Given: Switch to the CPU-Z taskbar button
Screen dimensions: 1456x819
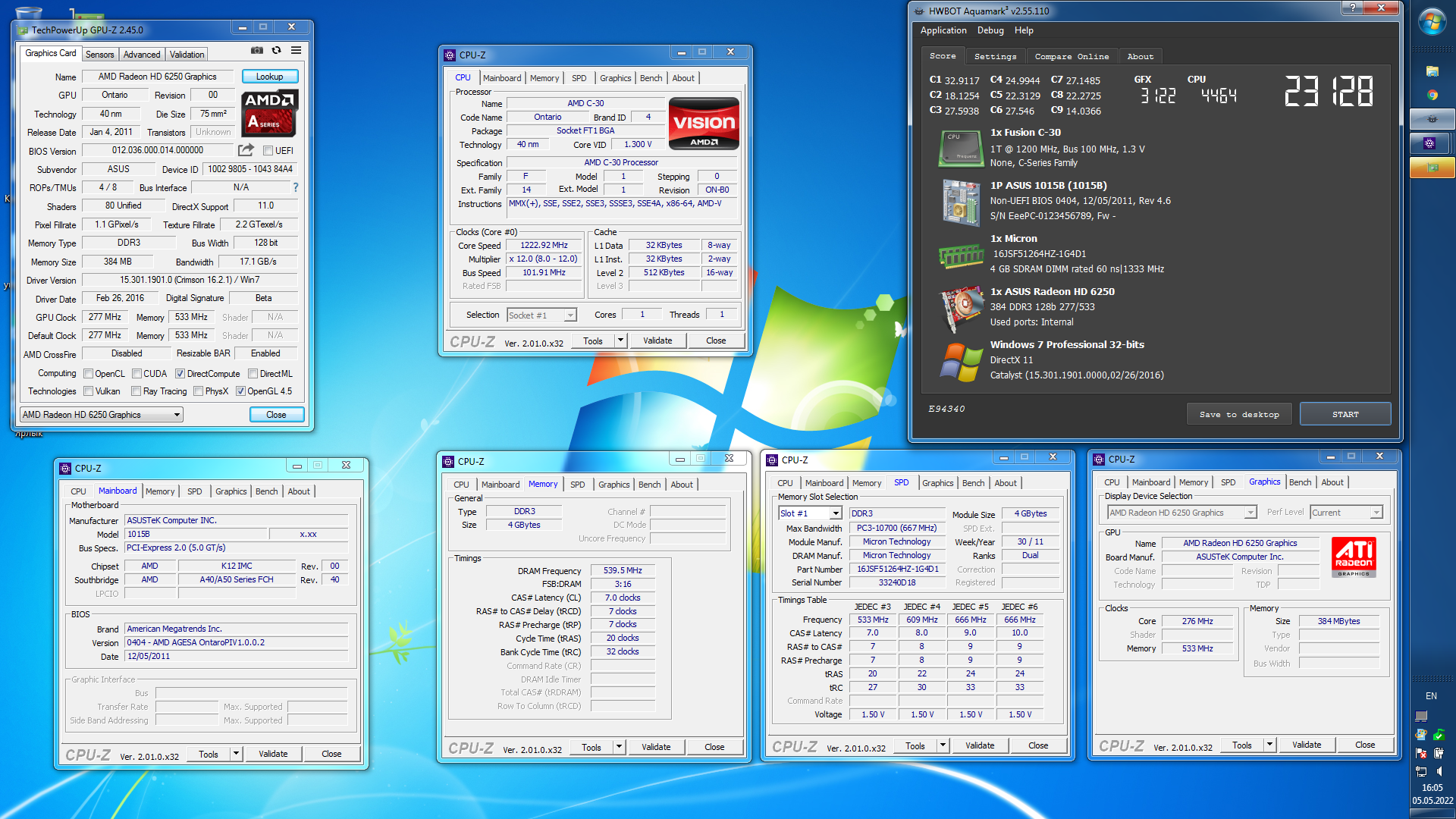Looking at the screenshot, I should point(1432,143).
